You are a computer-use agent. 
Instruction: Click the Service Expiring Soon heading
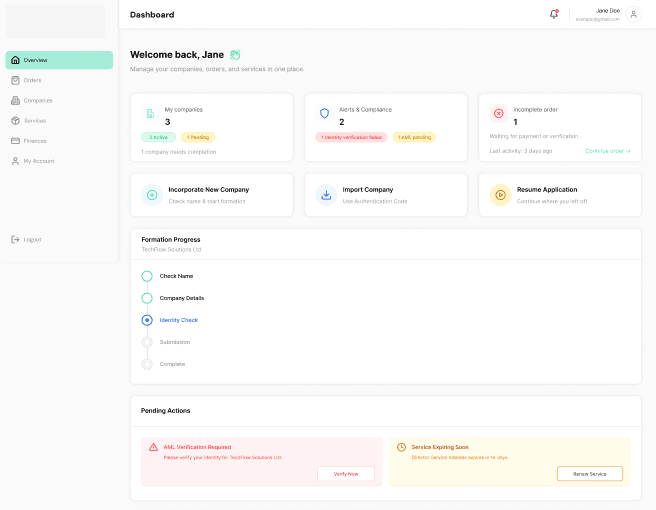click(440, 447)
